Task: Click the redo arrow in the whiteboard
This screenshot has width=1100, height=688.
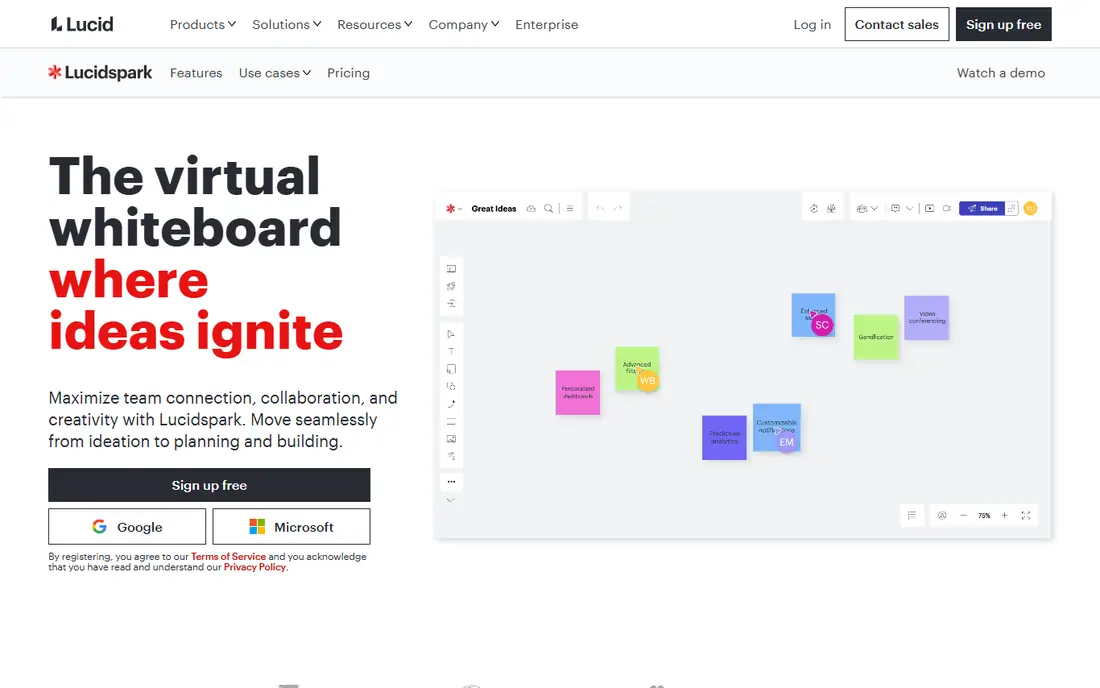Action: pyautogui.click(x=617, y=208)
